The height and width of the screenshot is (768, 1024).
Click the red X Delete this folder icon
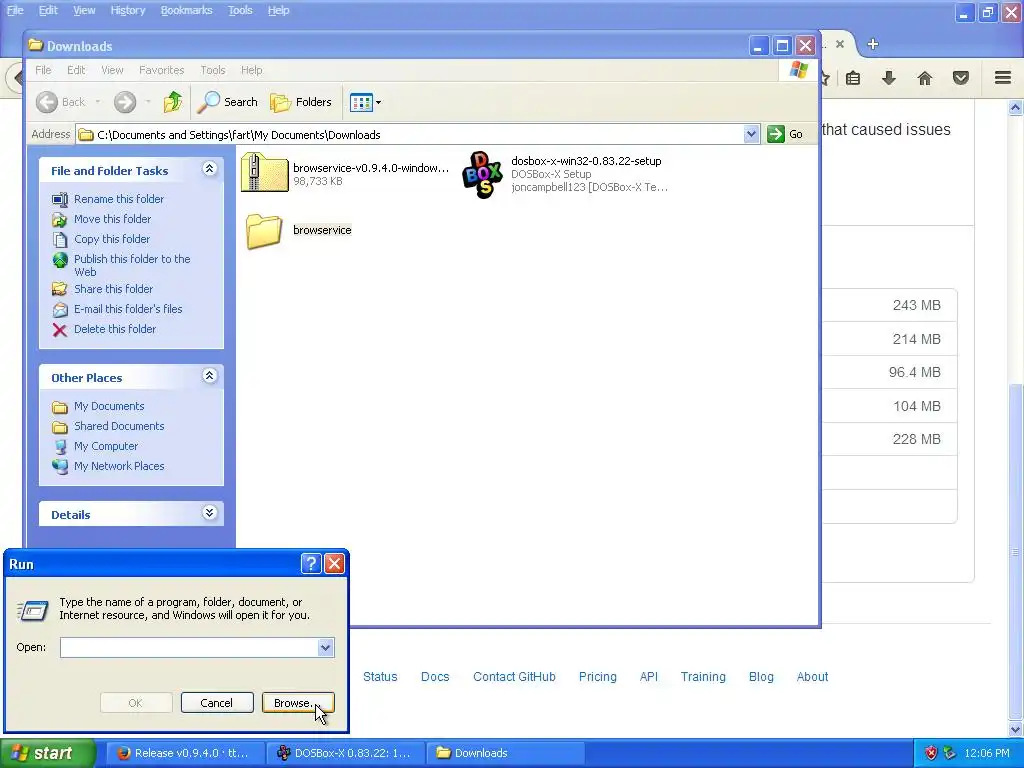(x=59, y=329)
